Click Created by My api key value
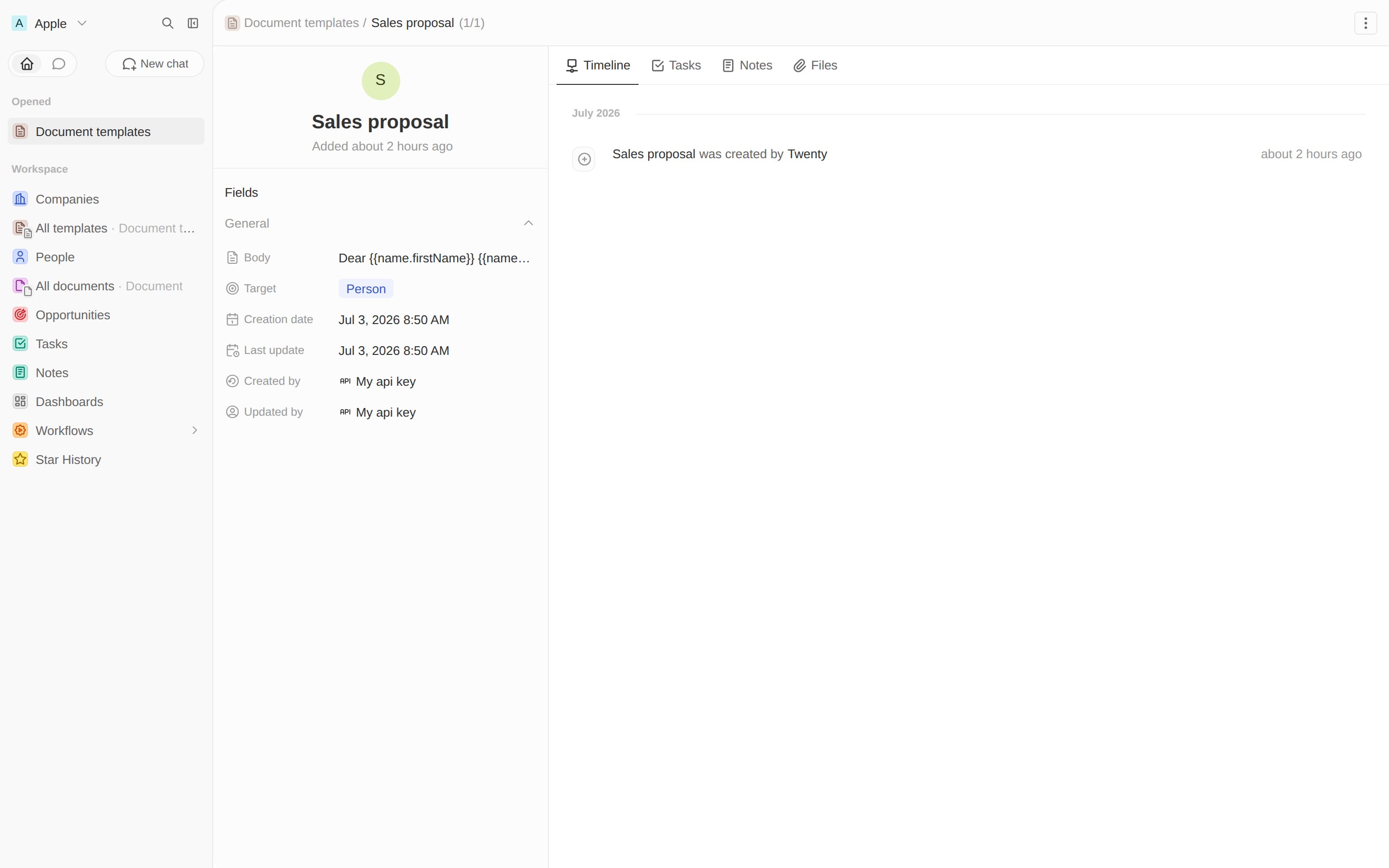This screenshot has height=868, width=1389. pyautogui.click(x=378, y=382)
